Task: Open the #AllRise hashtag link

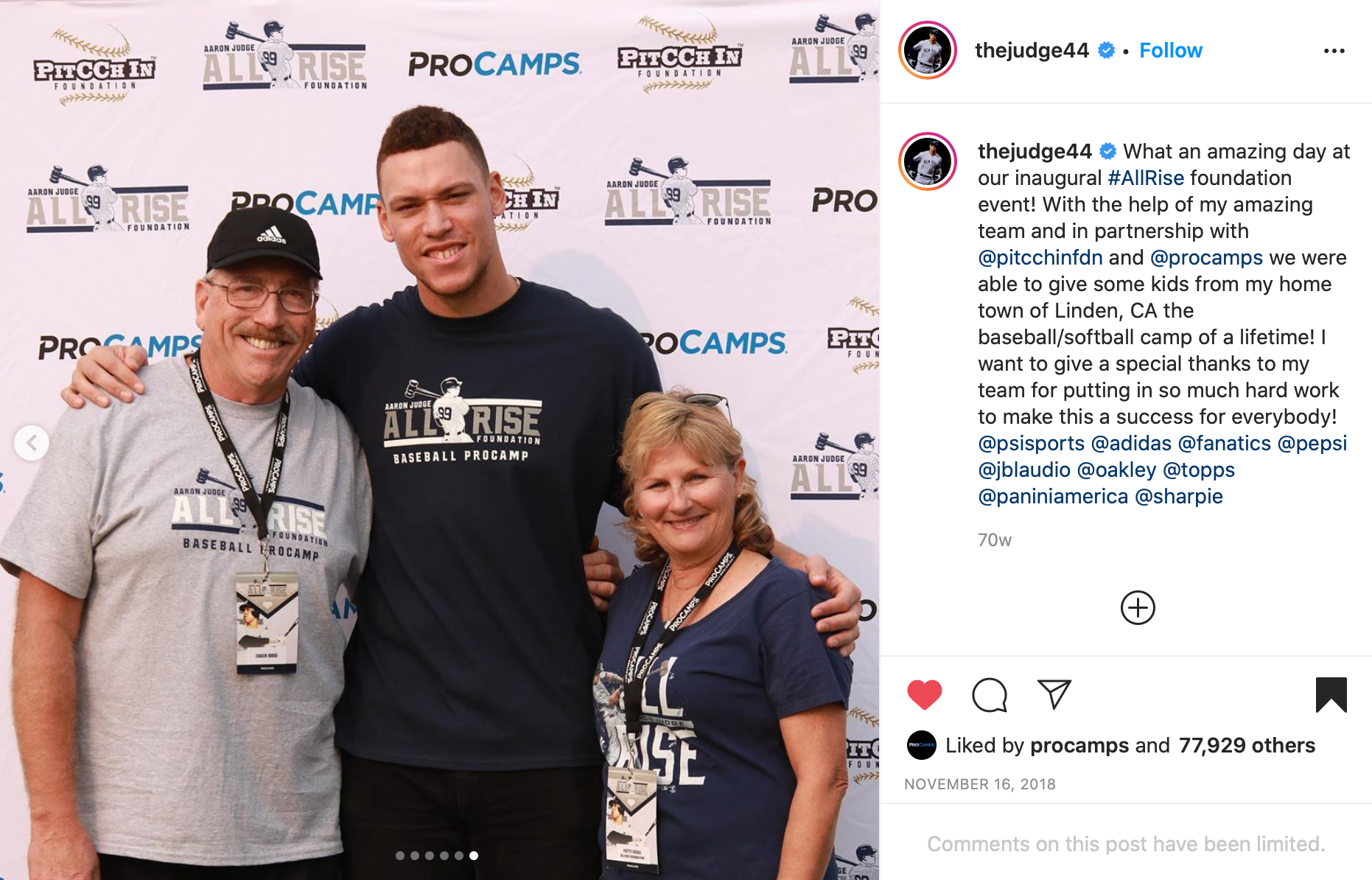Action: pyautogui.click(x=1146, y=178)
